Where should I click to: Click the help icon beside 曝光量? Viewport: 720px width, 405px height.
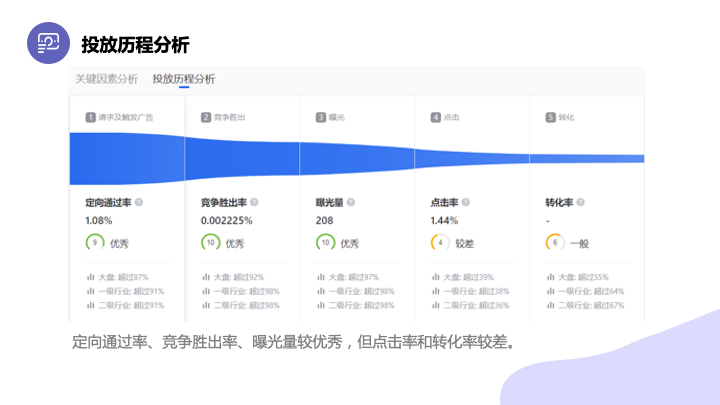coord(351,202)
